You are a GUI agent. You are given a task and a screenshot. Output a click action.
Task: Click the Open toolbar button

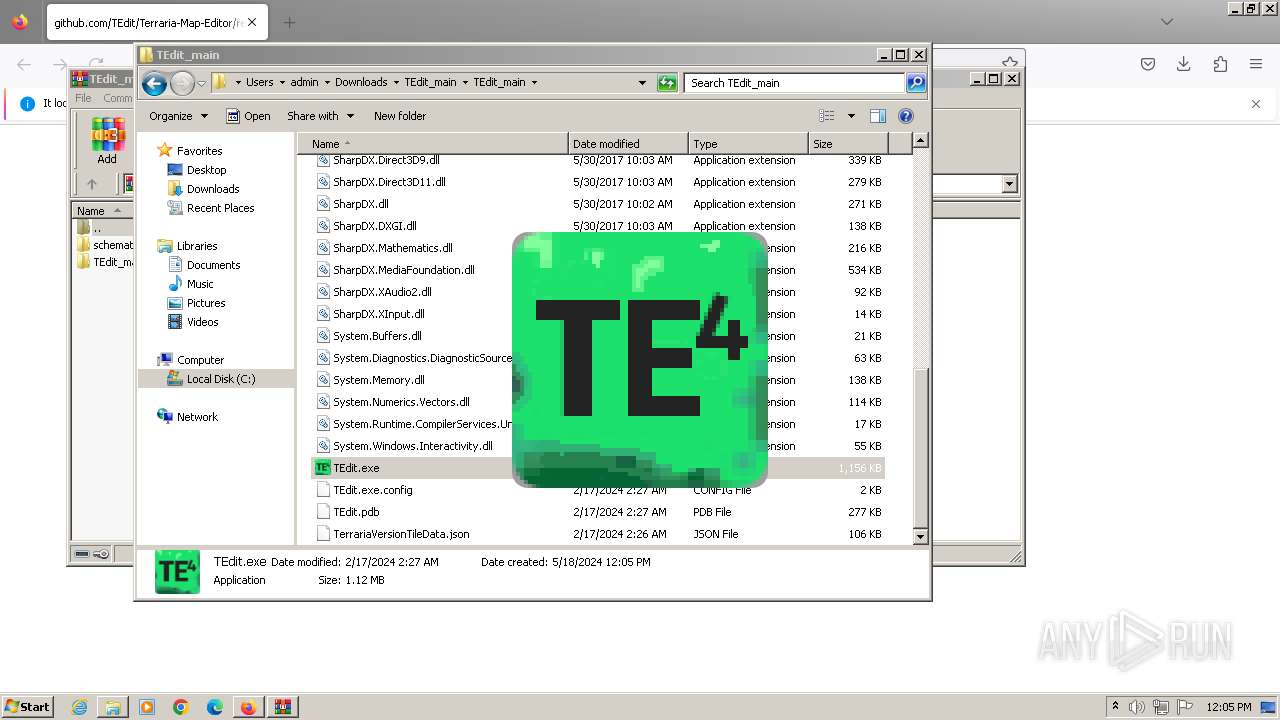(249, 116)
